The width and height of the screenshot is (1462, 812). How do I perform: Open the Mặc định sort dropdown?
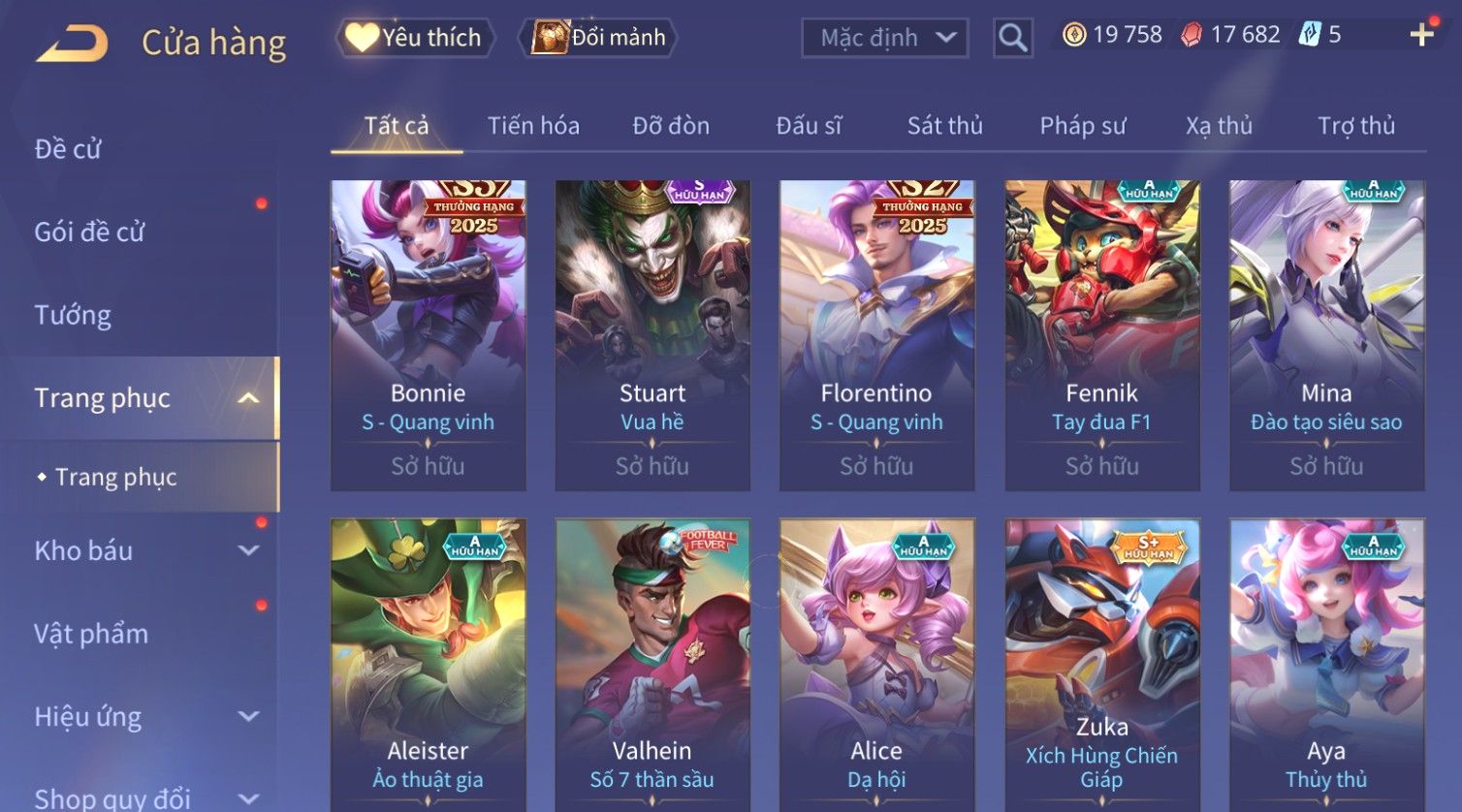(x=884, y=38)
